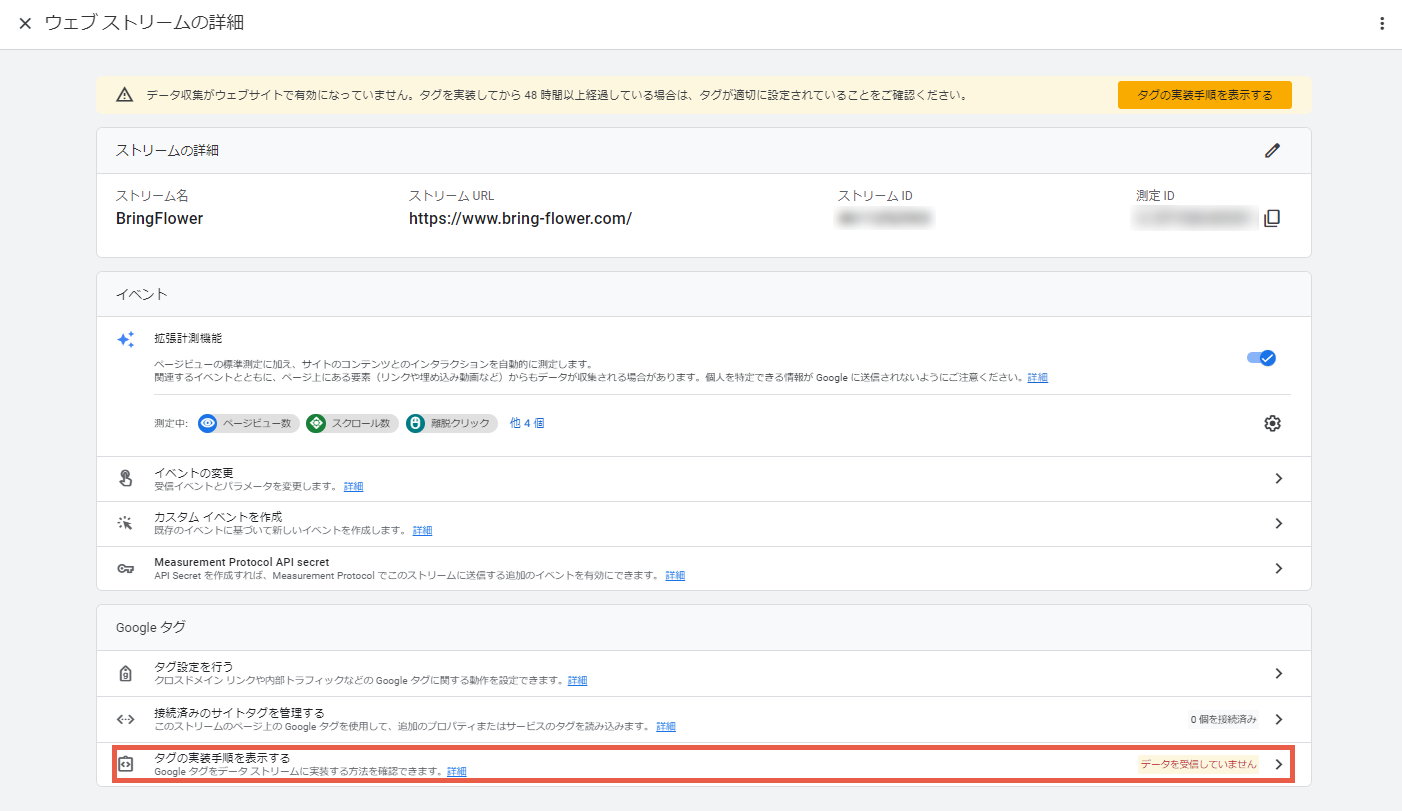Screen dimensions: 1402x811
Task: Click the 離脱クリック chip
Action: coord(452,423)
